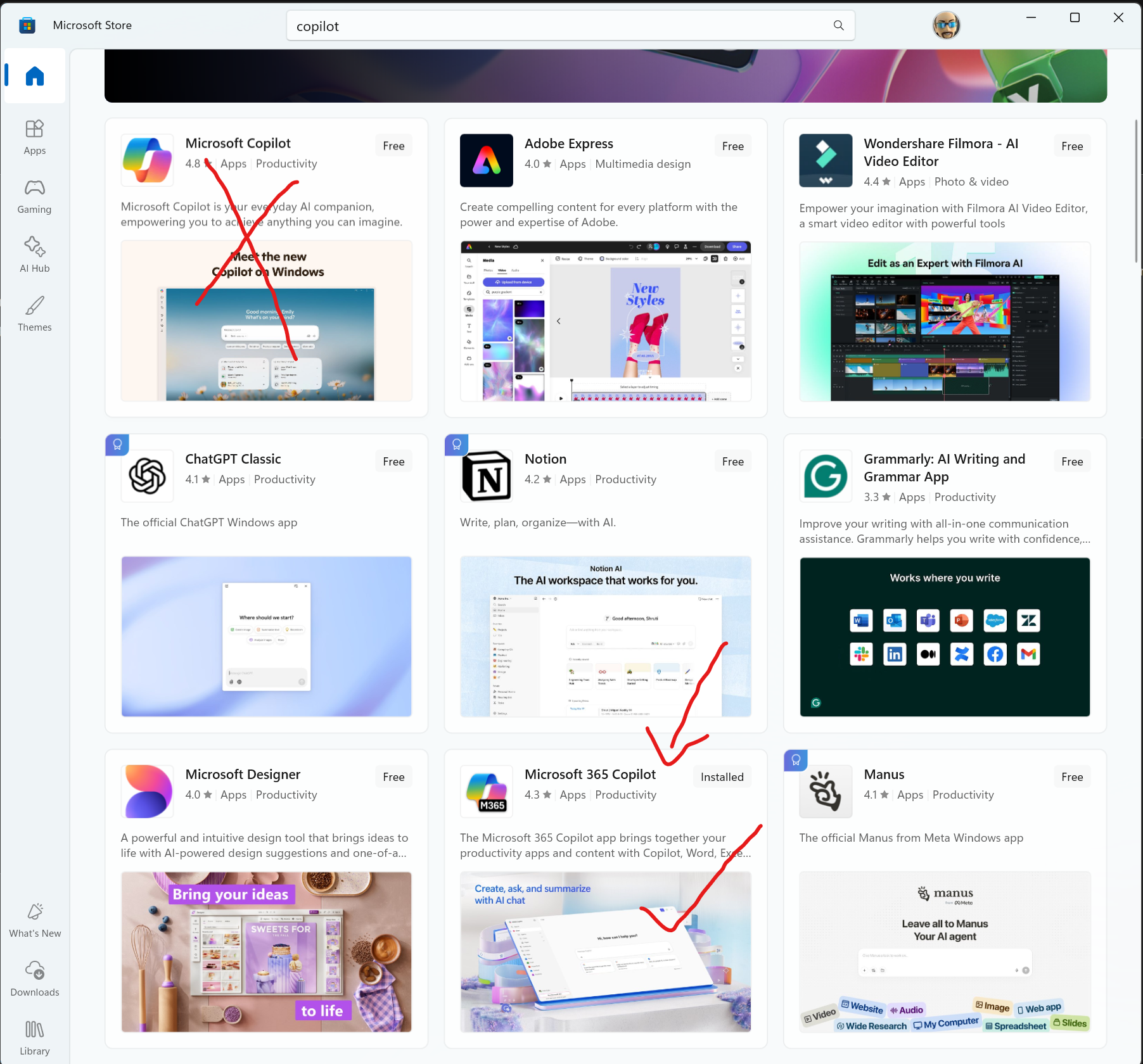
Task: Click Free button for ChatGPT Classic
Action: tap(393, 462)
